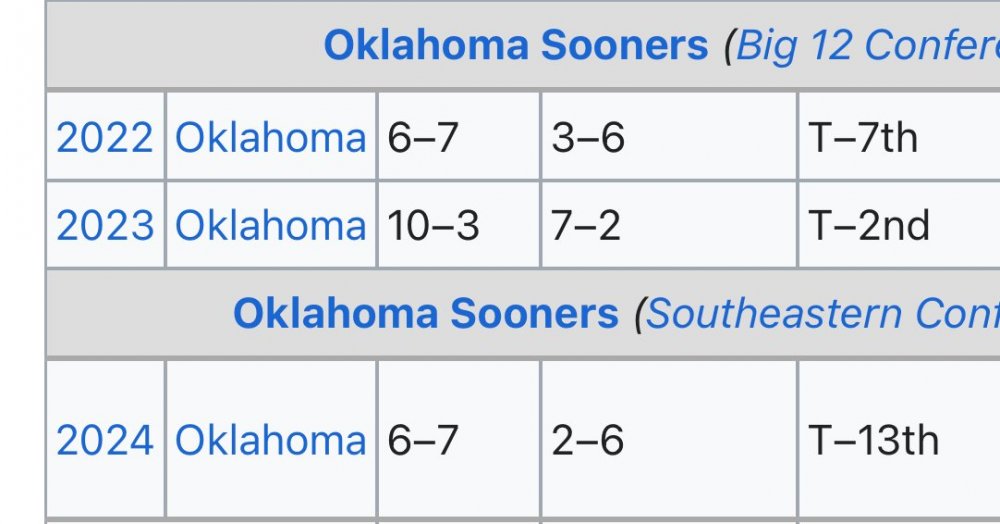
Task: Open the Oklahoma Sooners link in Big 12 header
Action: 515,45
